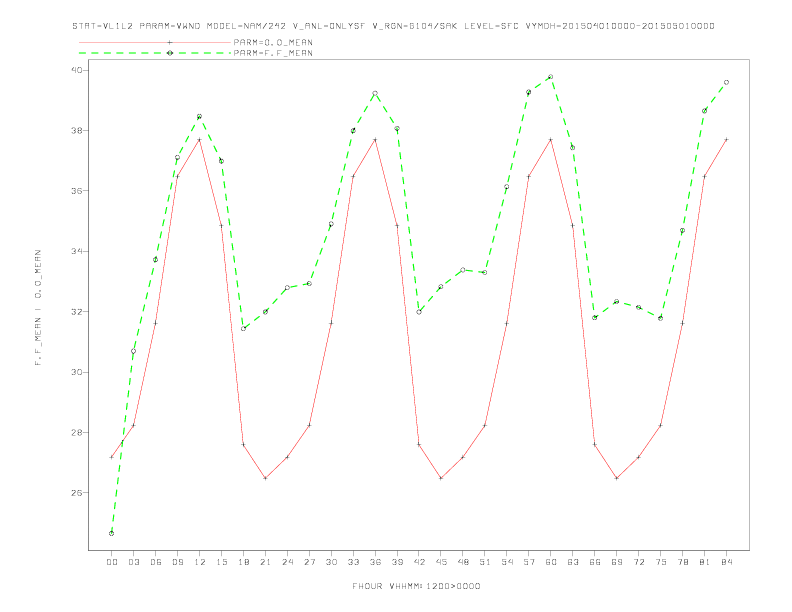
Task: Click the red O.O_MEAN peak marker at hour 12
Action: 200,139
